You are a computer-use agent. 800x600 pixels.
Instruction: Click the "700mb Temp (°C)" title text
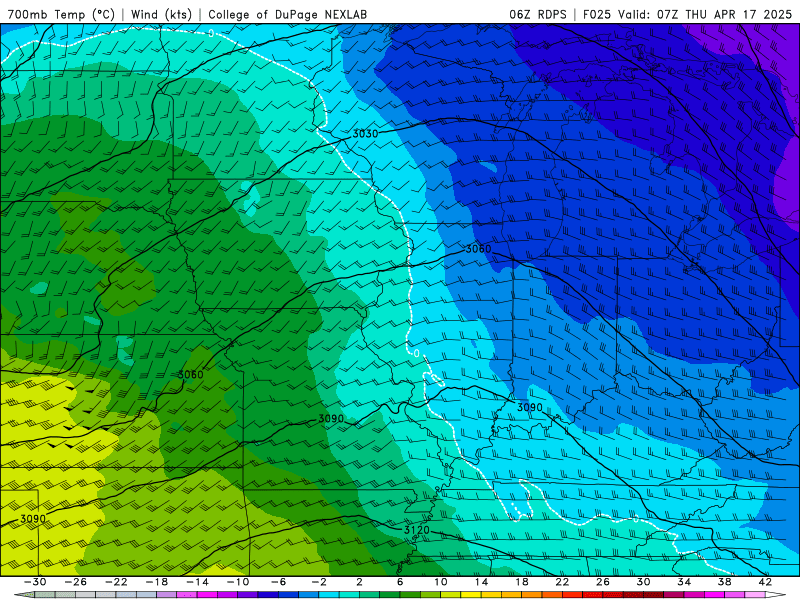coord(61,14)
